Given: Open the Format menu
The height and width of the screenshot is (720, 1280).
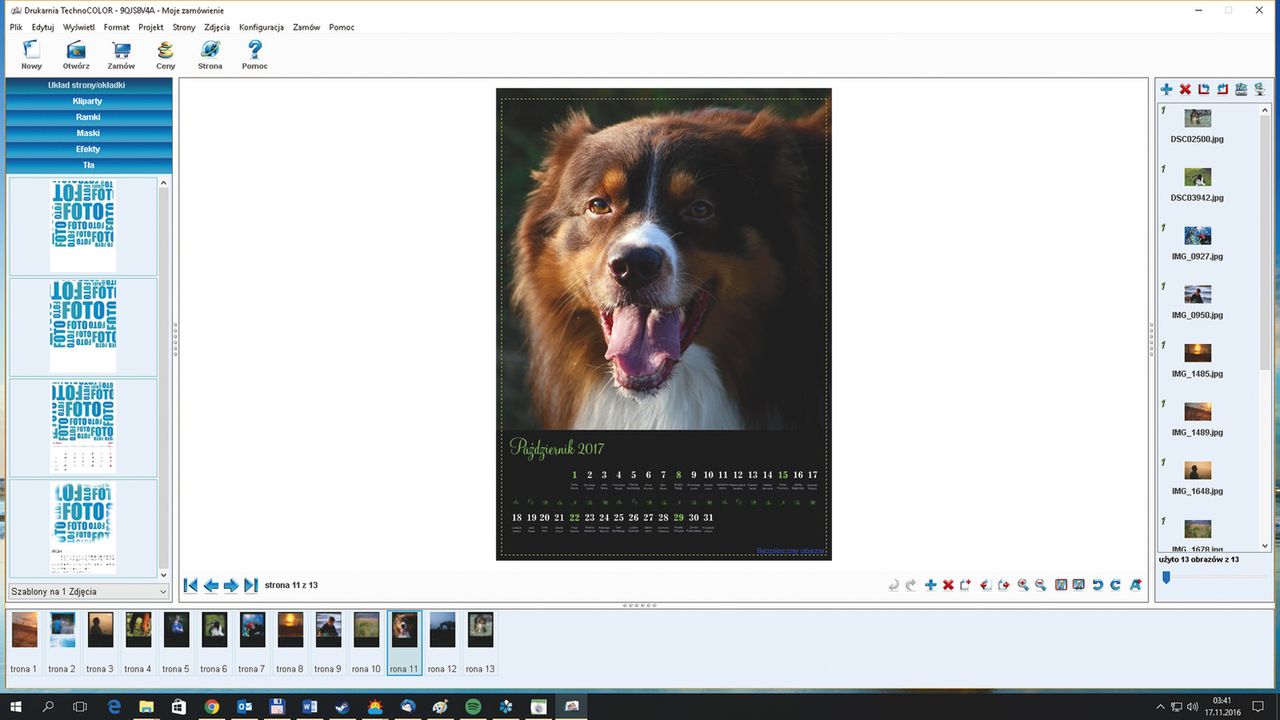Looking at the screenshot, I should coord(116,27).
